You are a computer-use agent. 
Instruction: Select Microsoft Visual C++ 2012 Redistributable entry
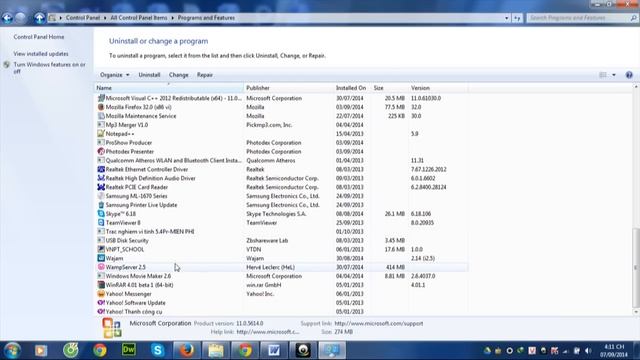(282, 98)
